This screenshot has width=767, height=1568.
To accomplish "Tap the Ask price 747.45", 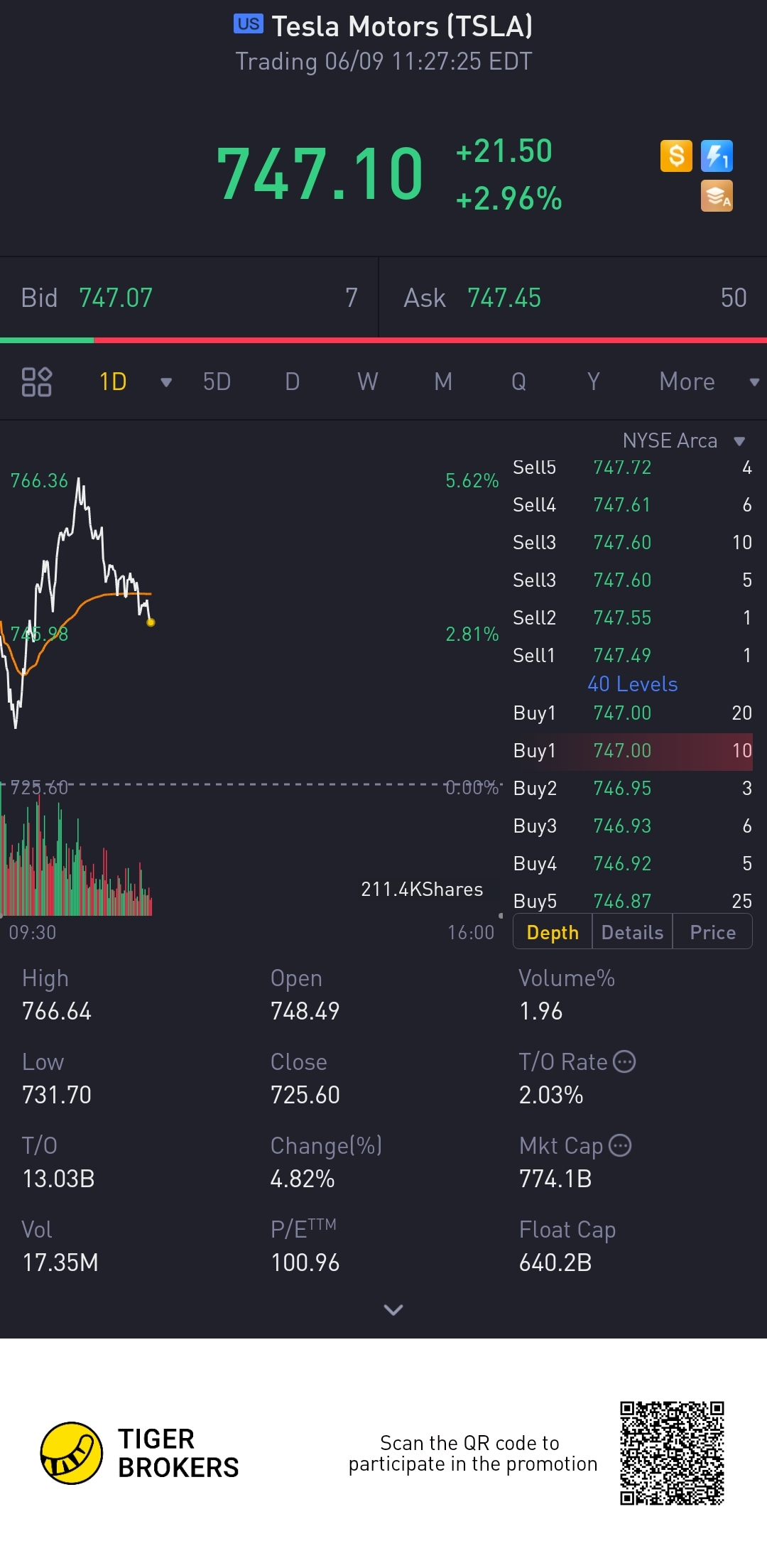I will (504, 298).
